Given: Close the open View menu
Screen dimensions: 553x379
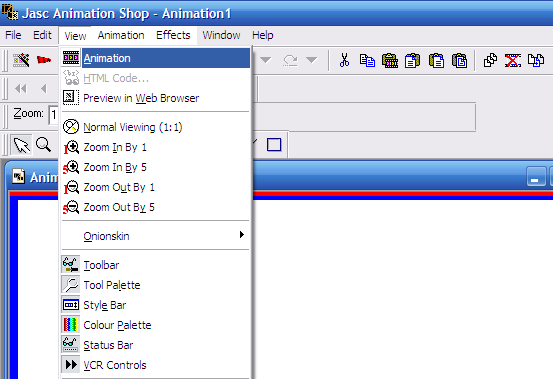Looking at the screenshot, I should coord(75,36).
